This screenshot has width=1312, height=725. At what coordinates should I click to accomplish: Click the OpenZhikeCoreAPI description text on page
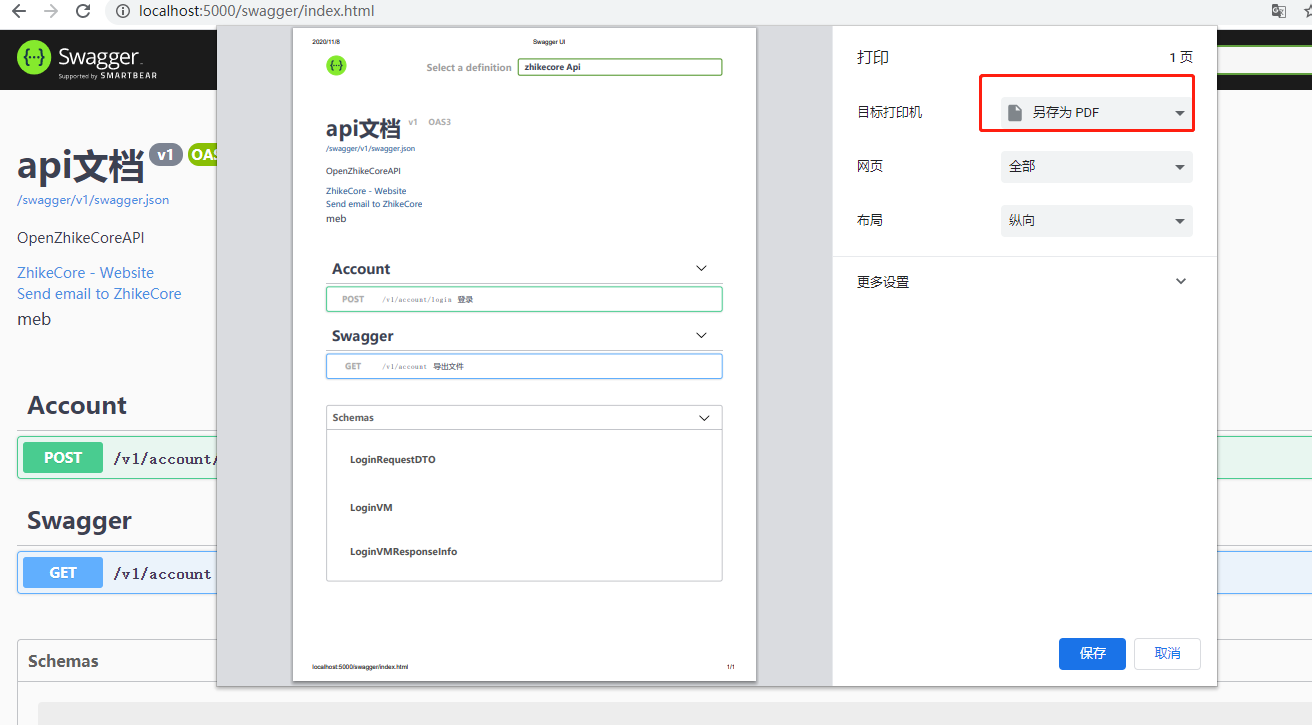click(80, 238)
